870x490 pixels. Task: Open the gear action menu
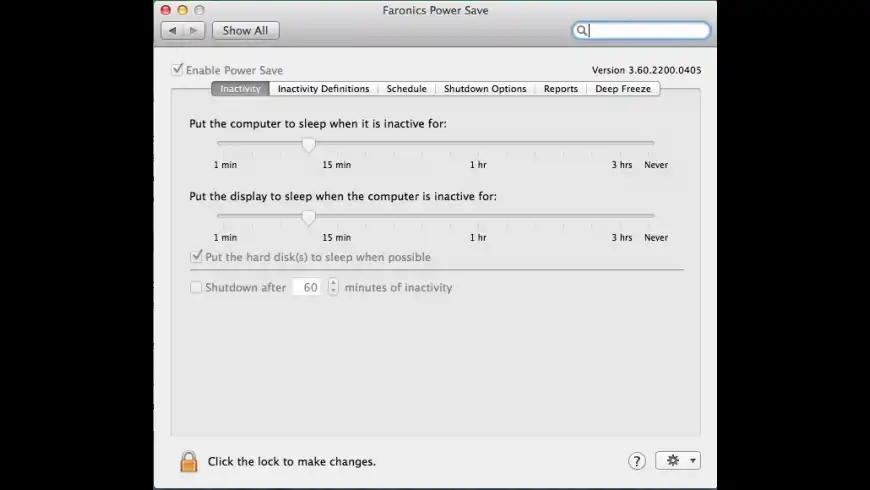click(x=678, y=461)
